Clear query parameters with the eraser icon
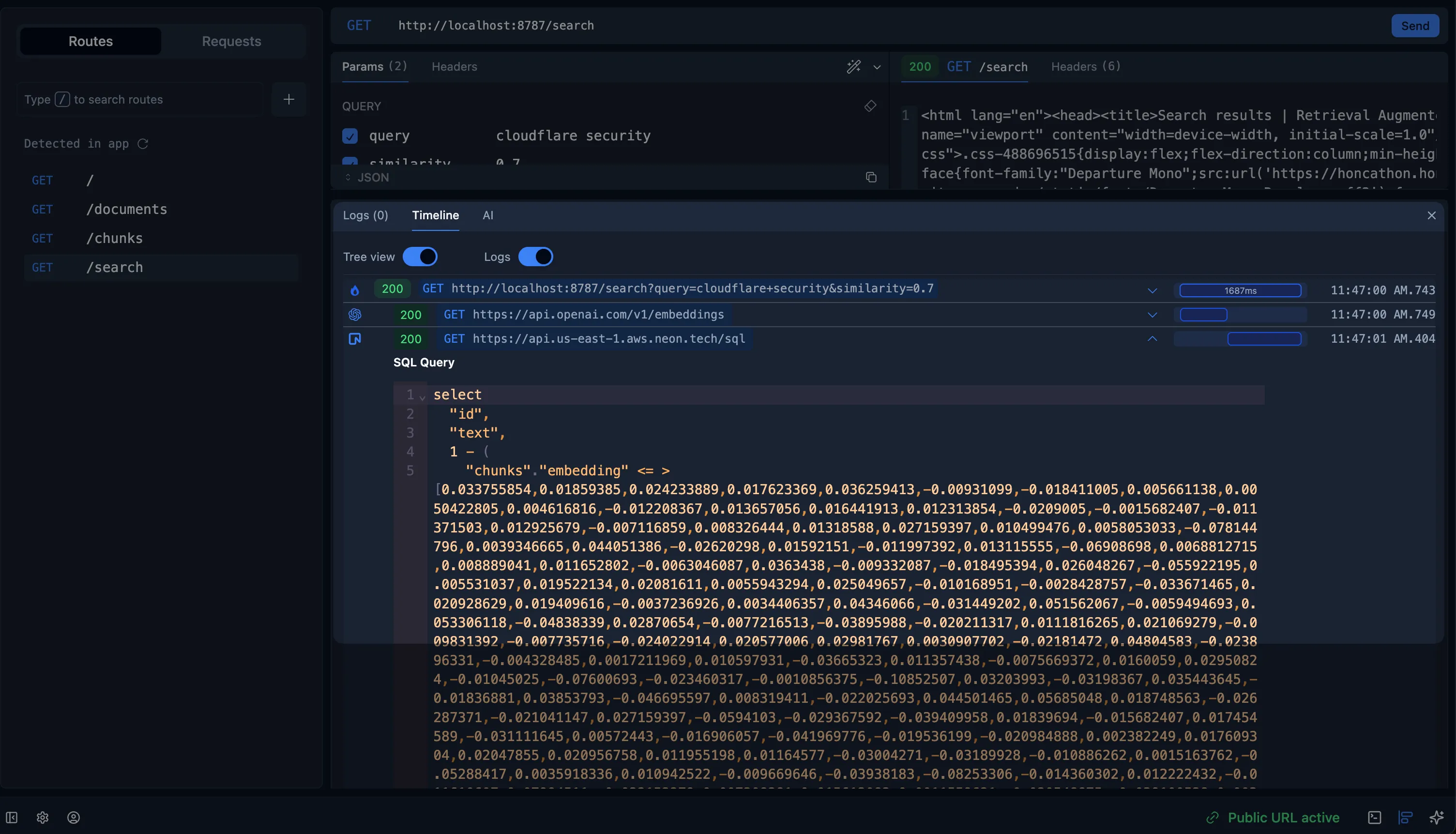The width and height of the screenshot is (1456, 834). (870, 106)
